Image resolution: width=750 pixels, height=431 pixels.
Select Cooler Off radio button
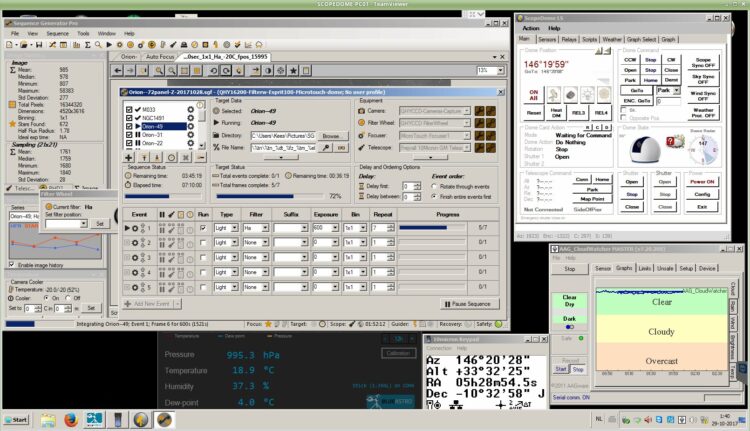67,298
